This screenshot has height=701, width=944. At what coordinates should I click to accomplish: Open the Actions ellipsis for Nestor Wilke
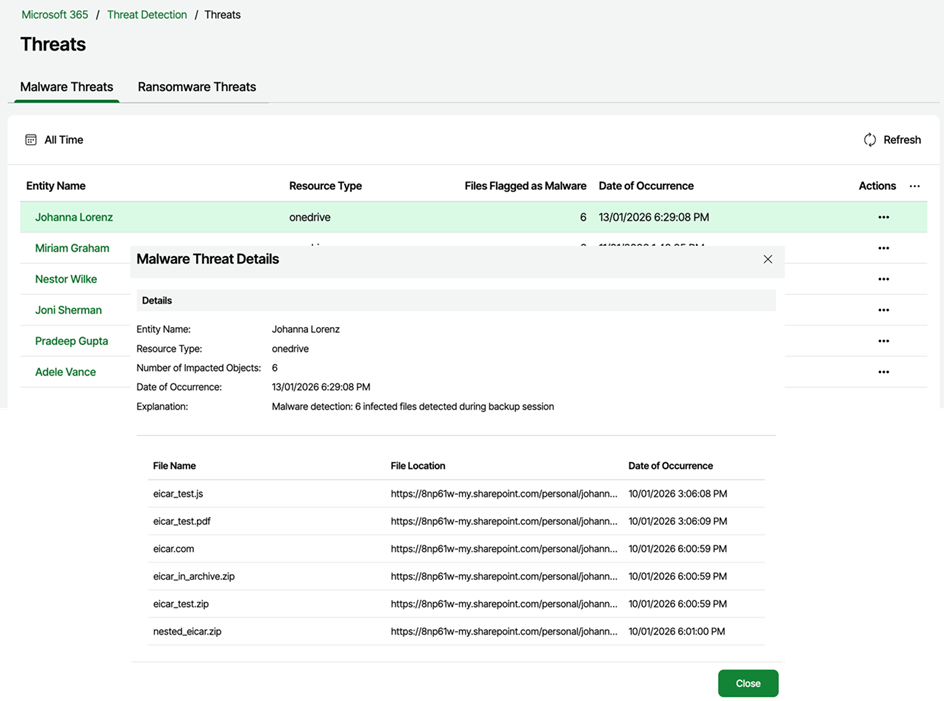pos(883,279)
